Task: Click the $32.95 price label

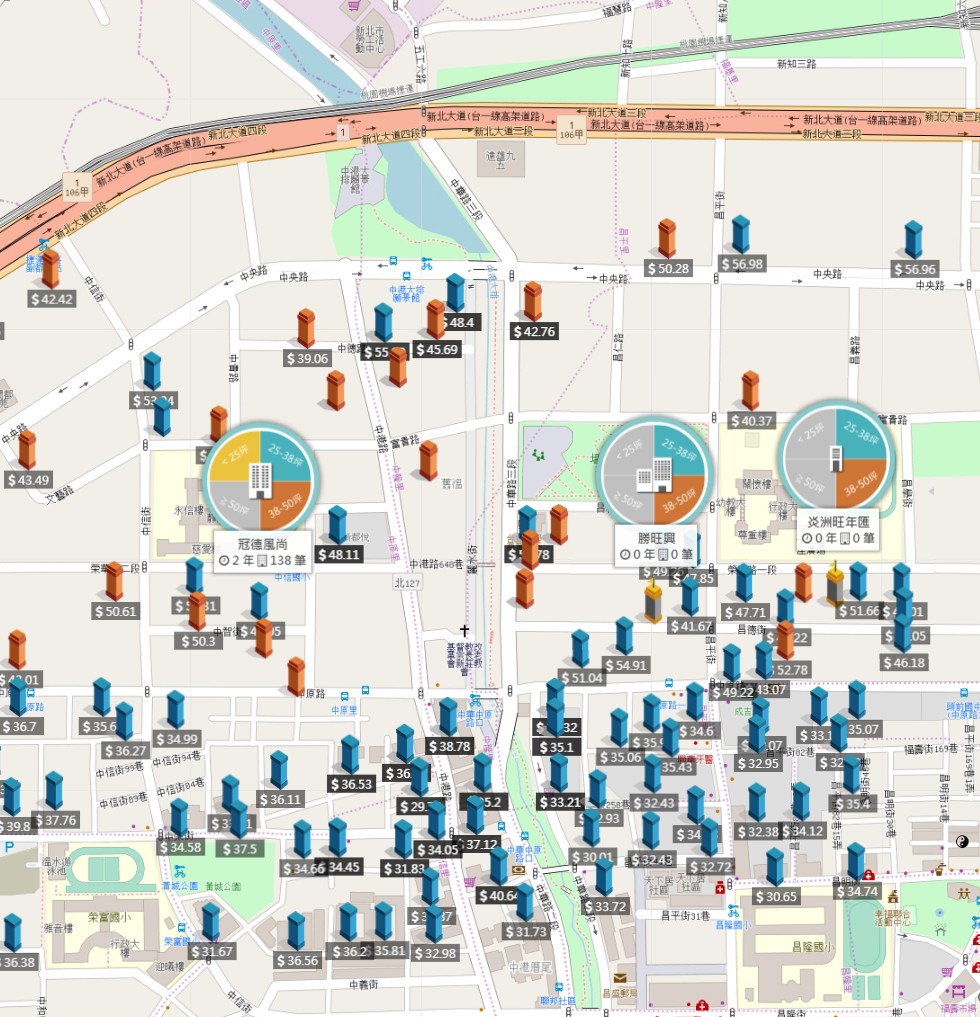Action: point(758,763)
